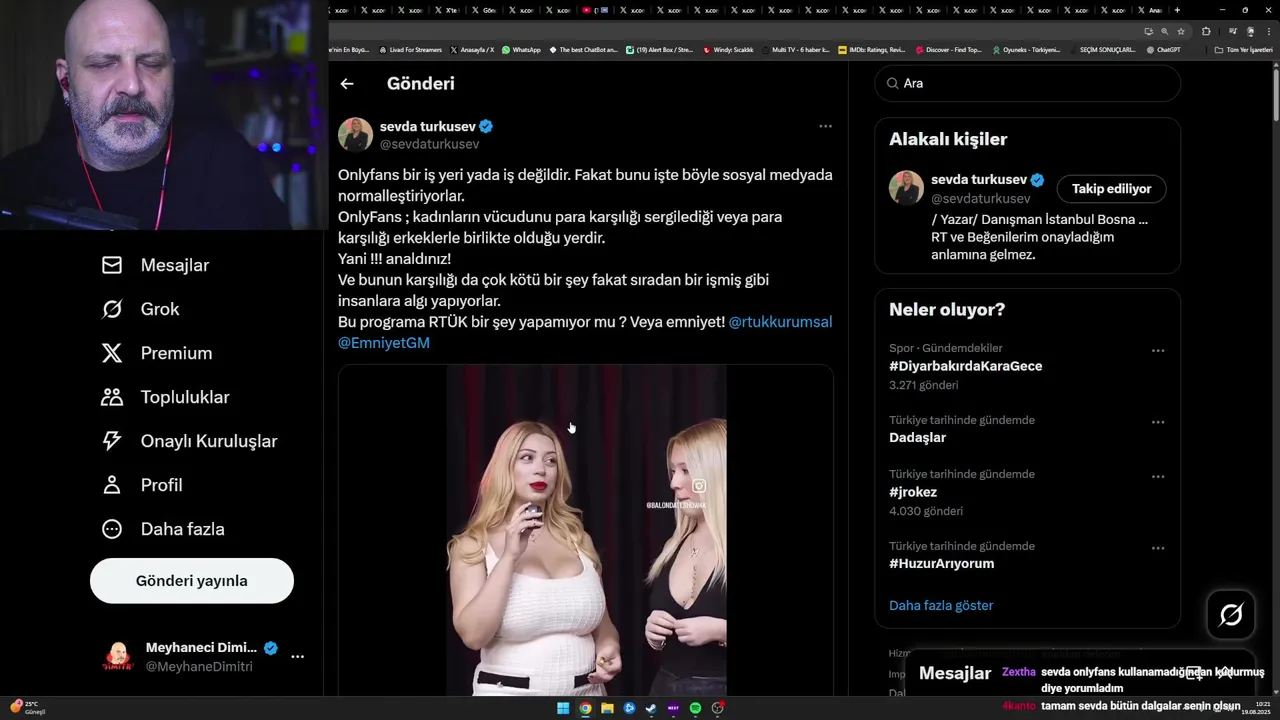Open the Premium X logo icon
The image size is (1280, 720).
pyautogui.click(x=112, y=353)
